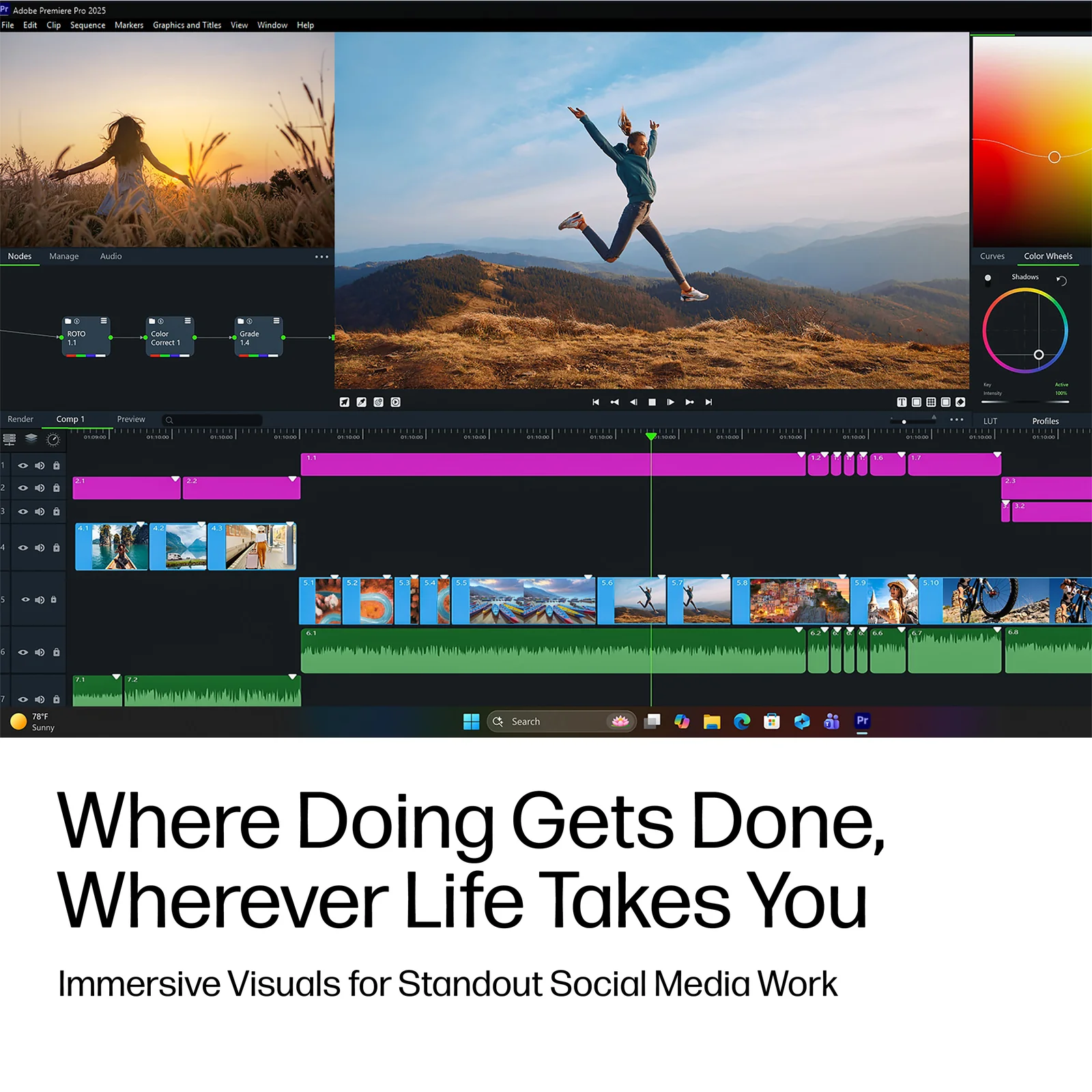This screenshot has height=1092, width=1092.
Task: Open the Graphics and Titles menu
Action: (x=187, y=25)
